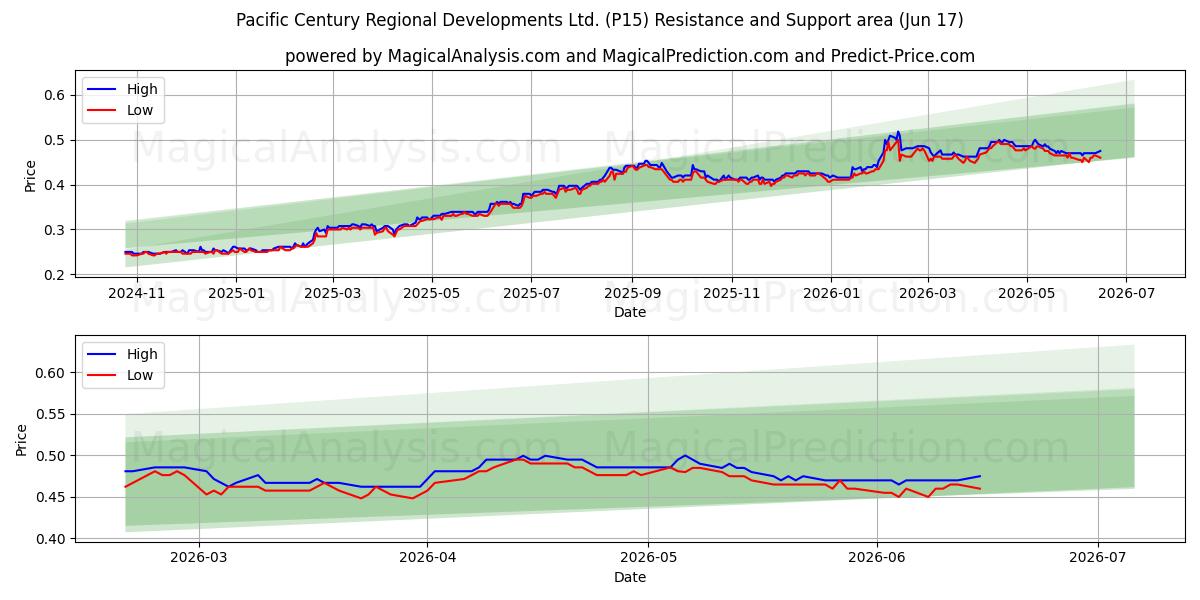Click the '0.45' y-axis tick in the bottom chart
This screenshot has height=600, width=1200.
coord(51,497)
